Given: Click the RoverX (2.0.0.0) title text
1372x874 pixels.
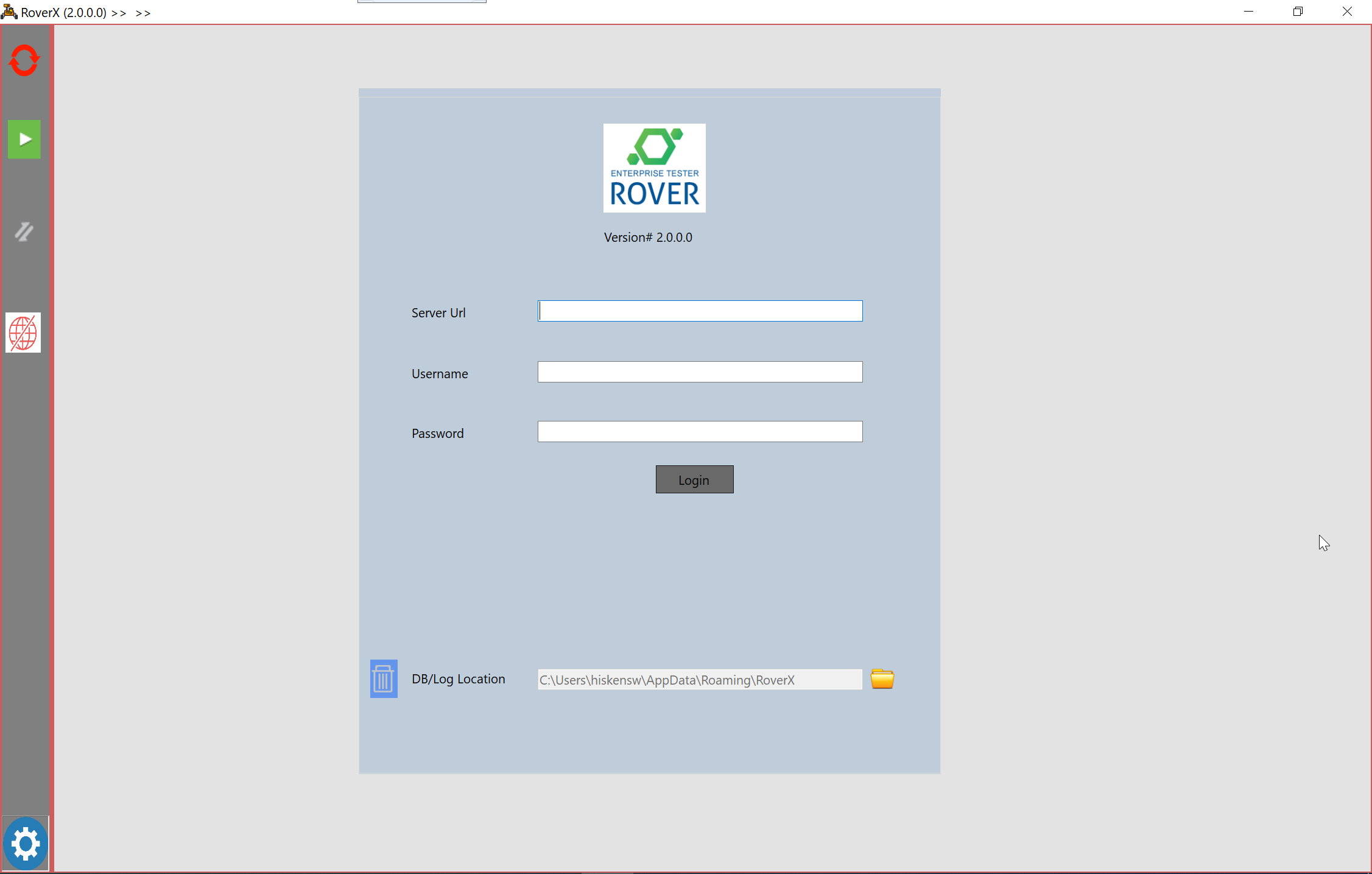Looking at the screenshot, I should pos(64,13).
